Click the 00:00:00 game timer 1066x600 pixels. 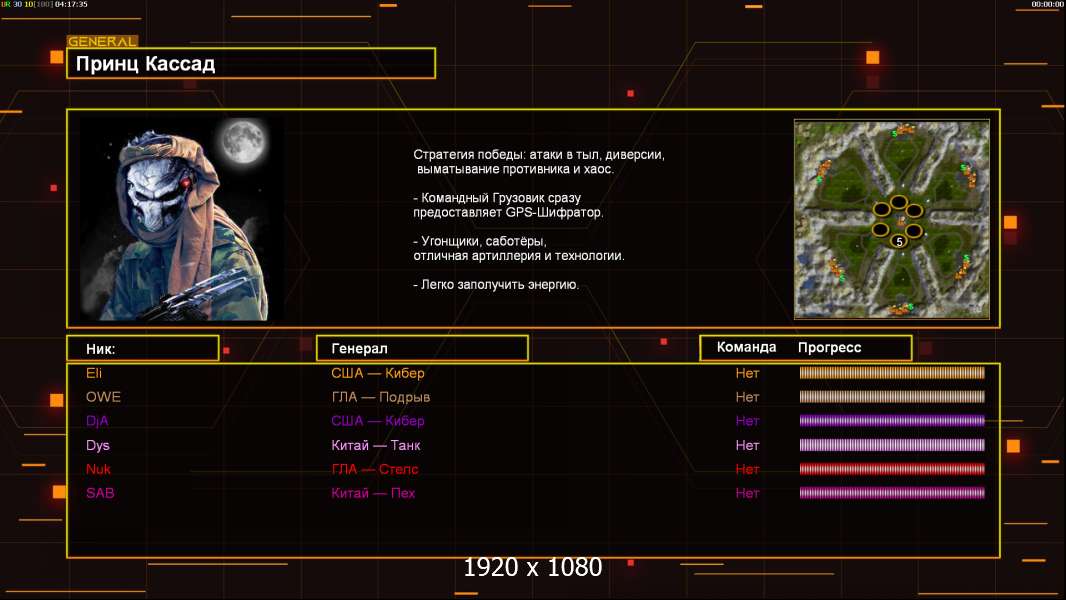point(1048,4)
